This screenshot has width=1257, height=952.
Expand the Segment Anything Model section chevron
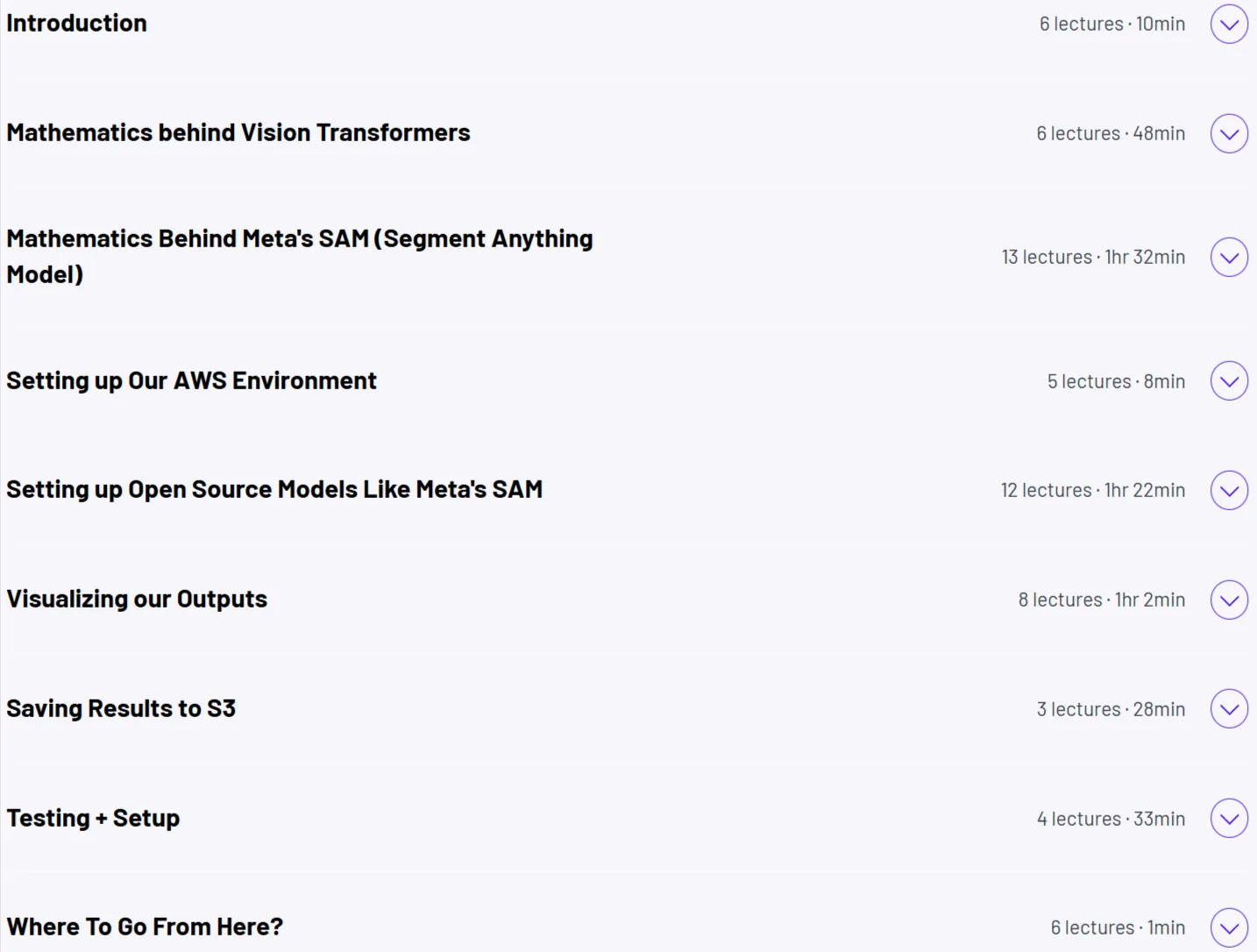1229,257
